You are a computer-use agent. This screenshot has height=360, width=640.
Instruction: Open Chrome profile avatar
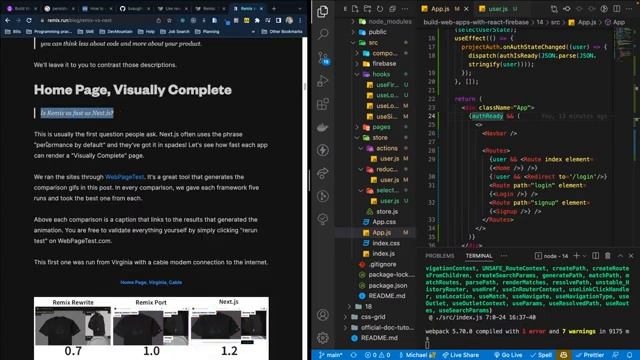[289, 20]
